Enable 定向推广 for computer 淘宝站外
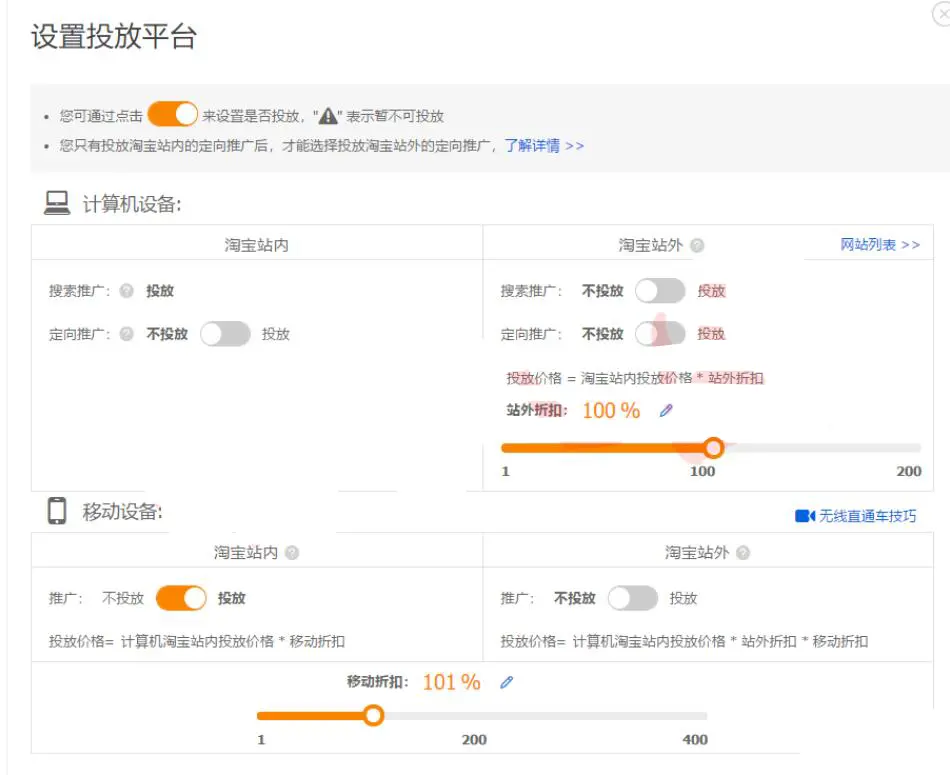 660,334
